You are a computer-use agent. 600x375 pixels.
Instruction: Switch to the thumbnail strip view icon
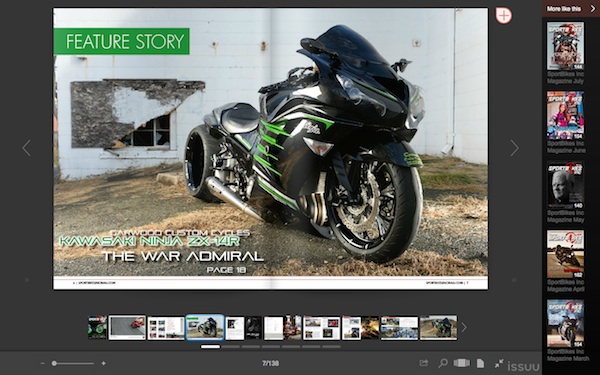coord(461,363)
